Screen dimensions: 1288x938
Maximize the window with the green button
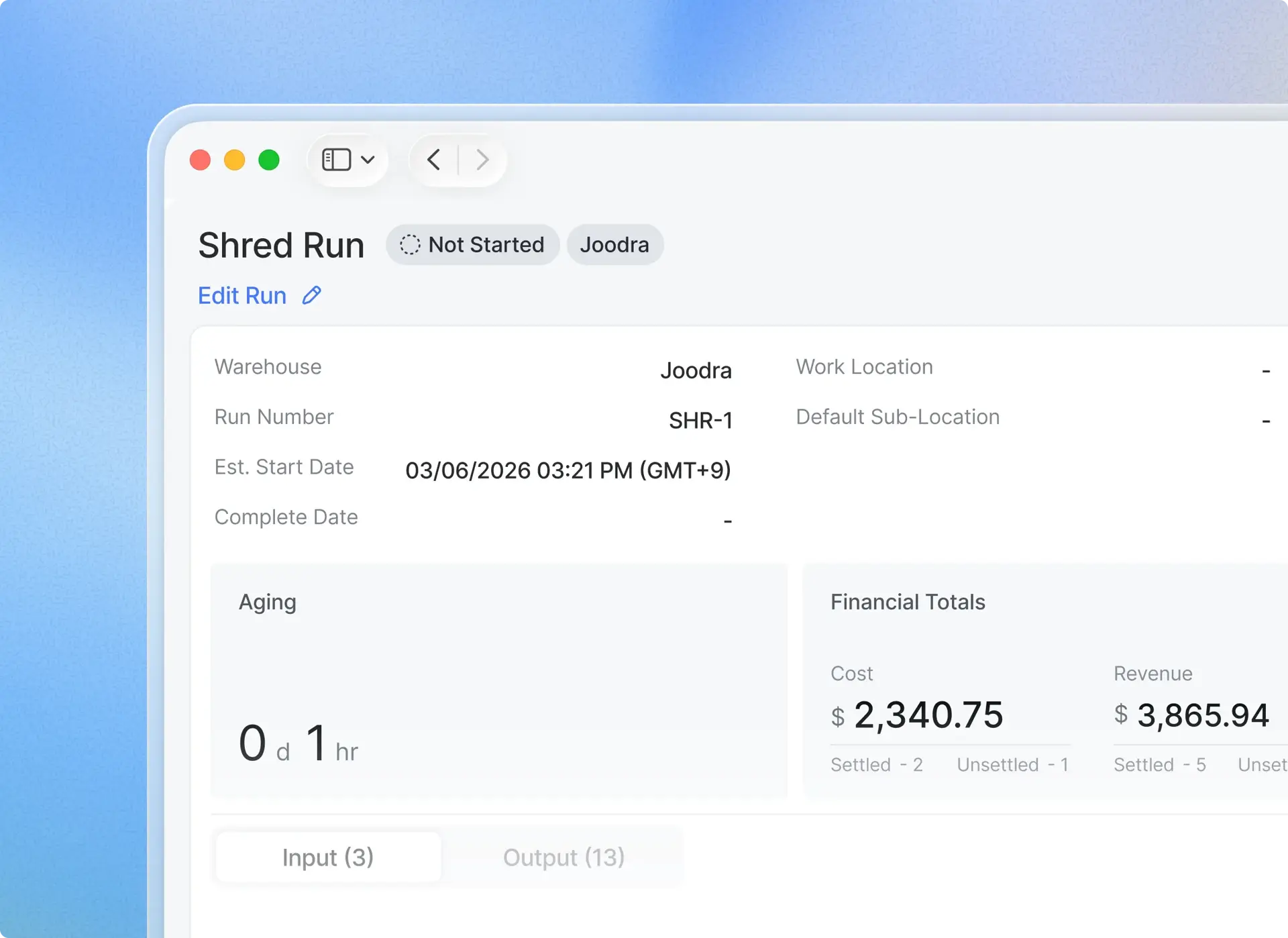[x=269, y=160]
